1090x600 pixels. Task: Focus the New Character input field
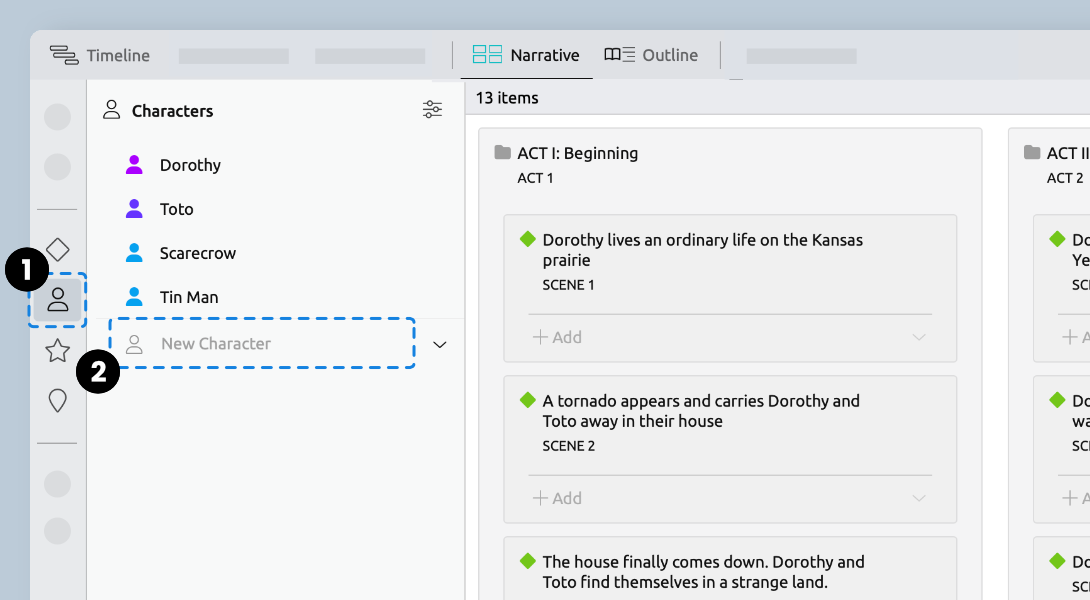[x=263, y=343]
